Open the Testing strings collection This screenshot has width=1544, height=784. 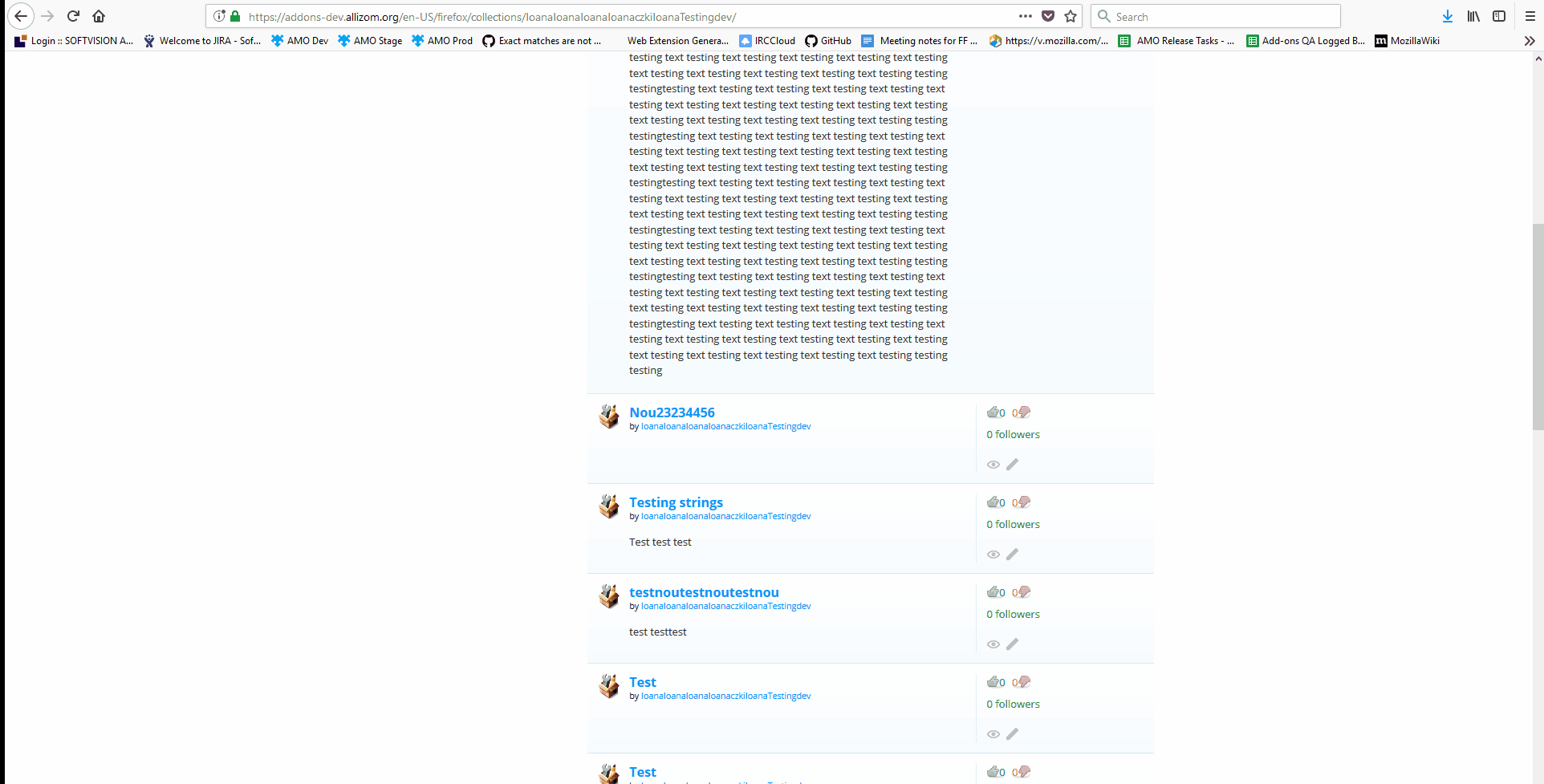pyautogui.click(x=676, y=502)
